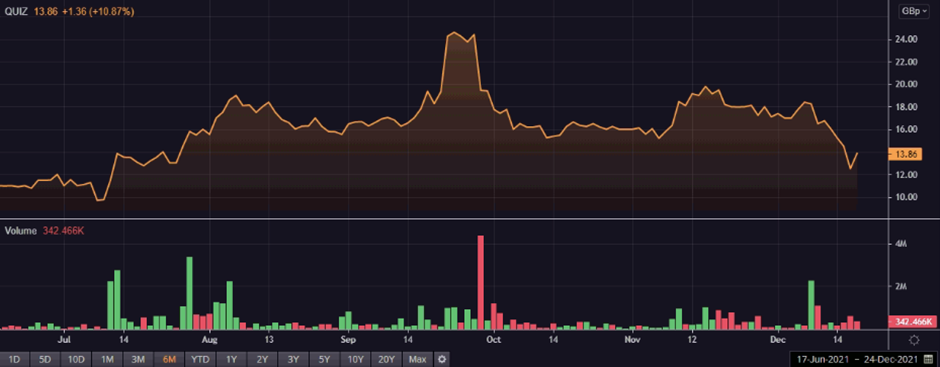Switch chart to 3M range
The image size is (940, 367).
tap(138, 360)
